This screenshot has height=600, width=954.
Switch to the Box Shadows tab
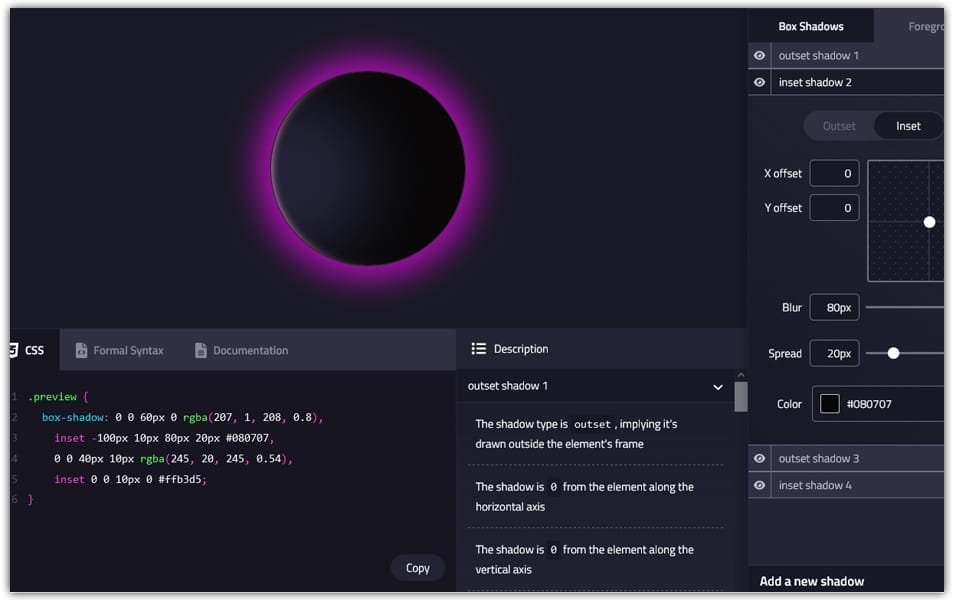tap(811, 26)
